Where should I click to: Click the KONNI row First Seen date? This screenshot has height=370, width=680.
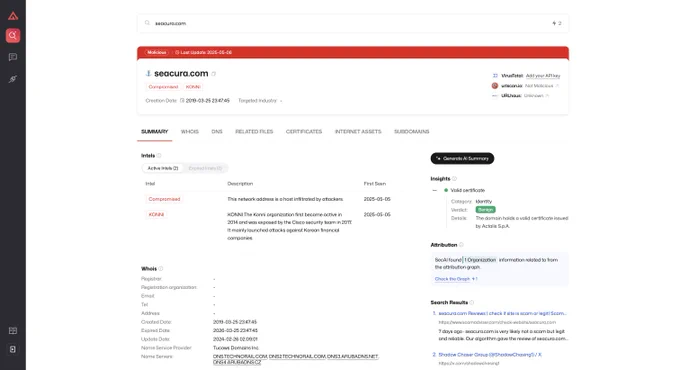click(377, 215)
